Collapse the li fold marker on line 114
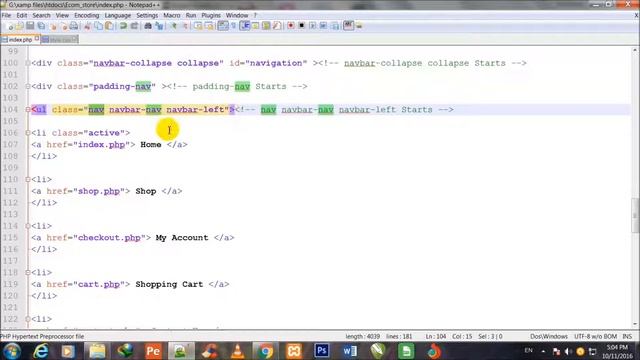 coord(28,226)
